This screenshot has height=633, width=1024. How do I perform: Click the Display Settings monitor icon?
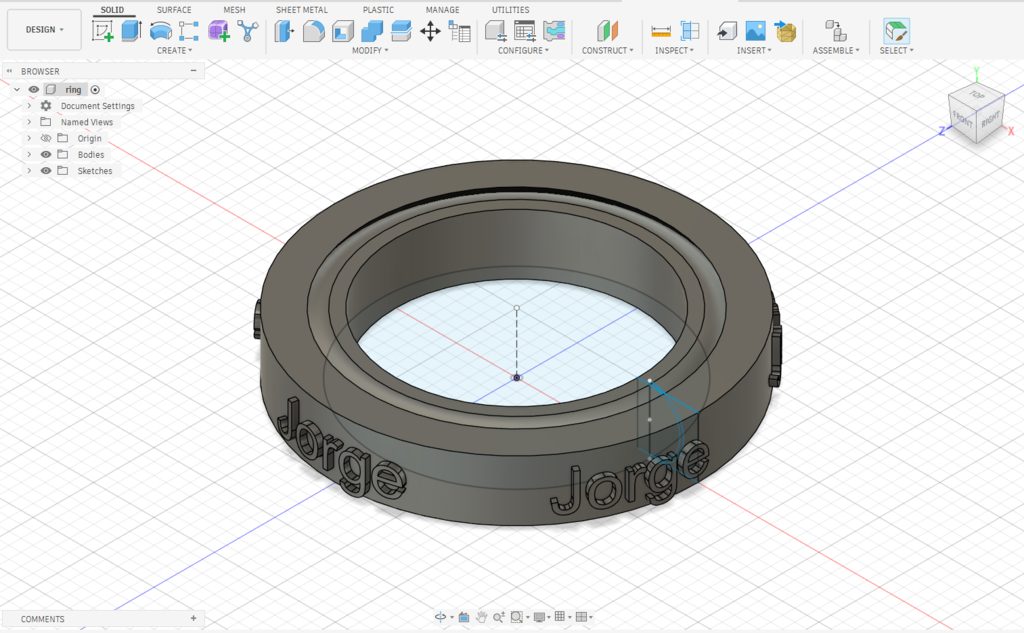tap(539, 617)
